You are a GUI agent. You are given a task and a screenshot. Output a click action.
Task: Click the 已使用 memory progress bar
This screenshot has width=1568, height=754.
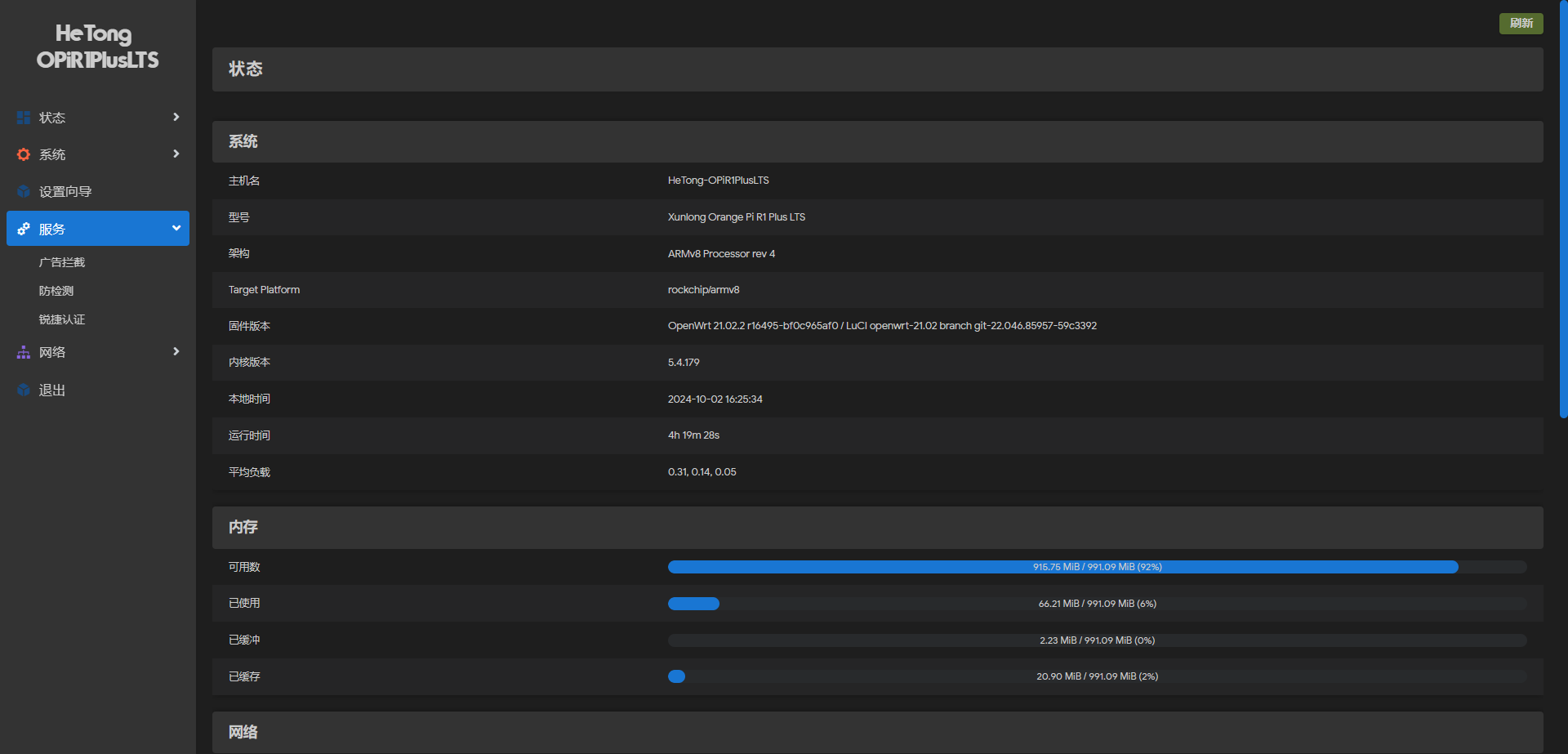(1097, 604)
